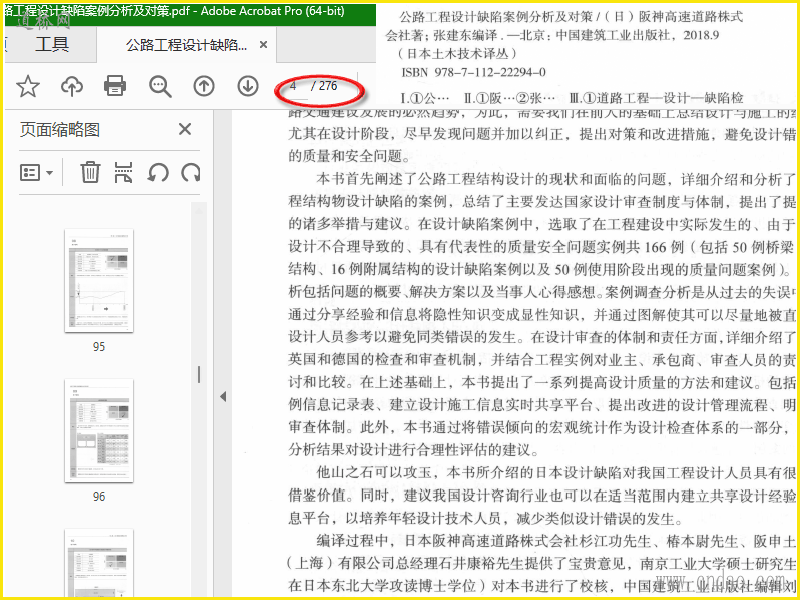Select page 95 thumbnail
The height and width of the screenshot is (600, 800).
pyautogui.click(x=99, y=281)
